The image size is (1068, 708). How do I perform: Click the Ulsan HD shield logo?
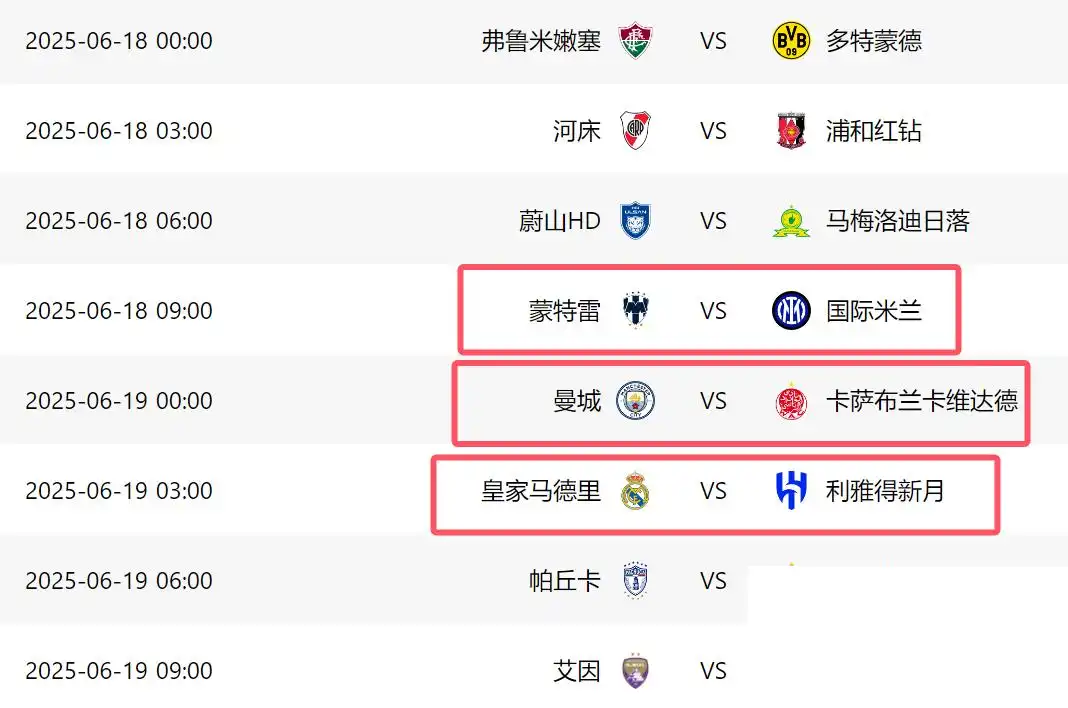pyautogui.click(x=635, y=221)
